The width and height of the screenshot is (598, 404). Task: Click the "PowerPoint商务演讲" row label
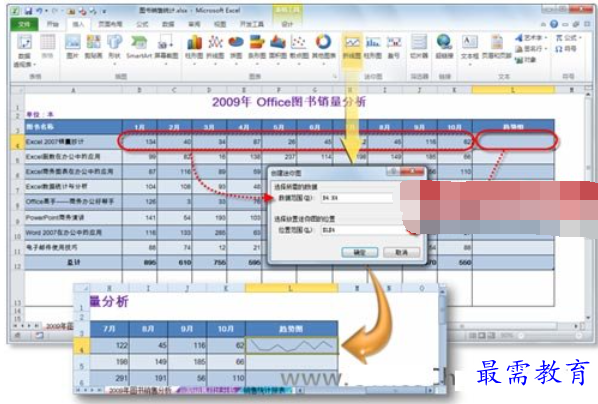coord(55,217)
